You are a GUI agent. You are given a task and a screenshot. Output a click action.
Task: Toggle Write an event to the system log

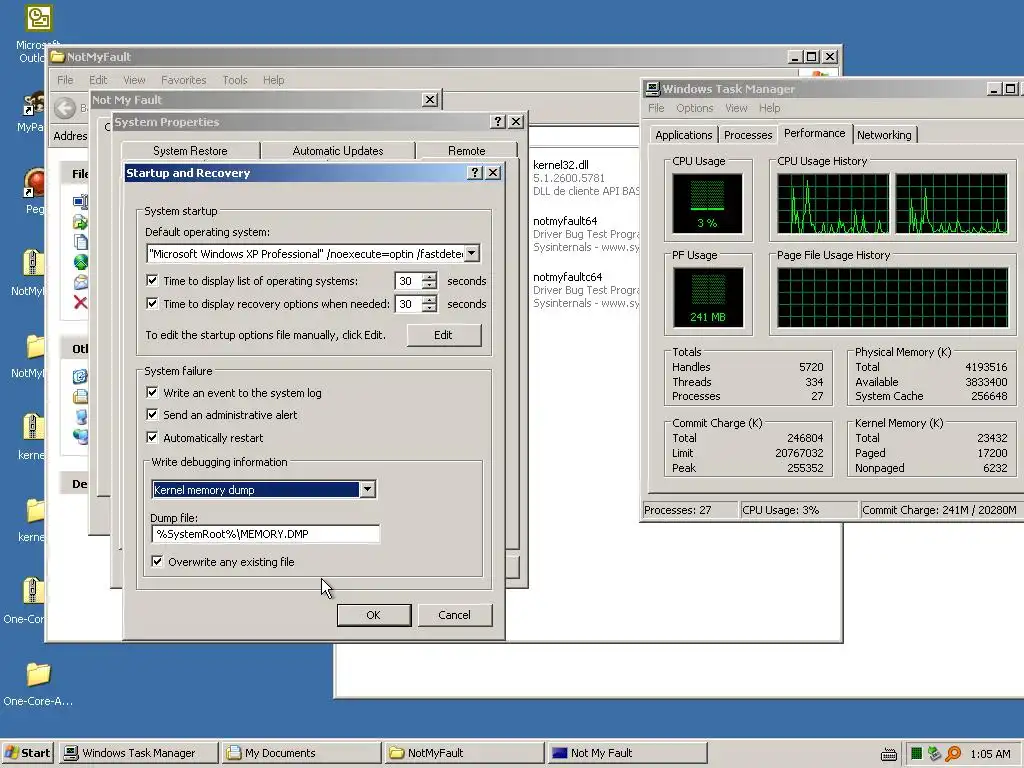coord(152,392)
